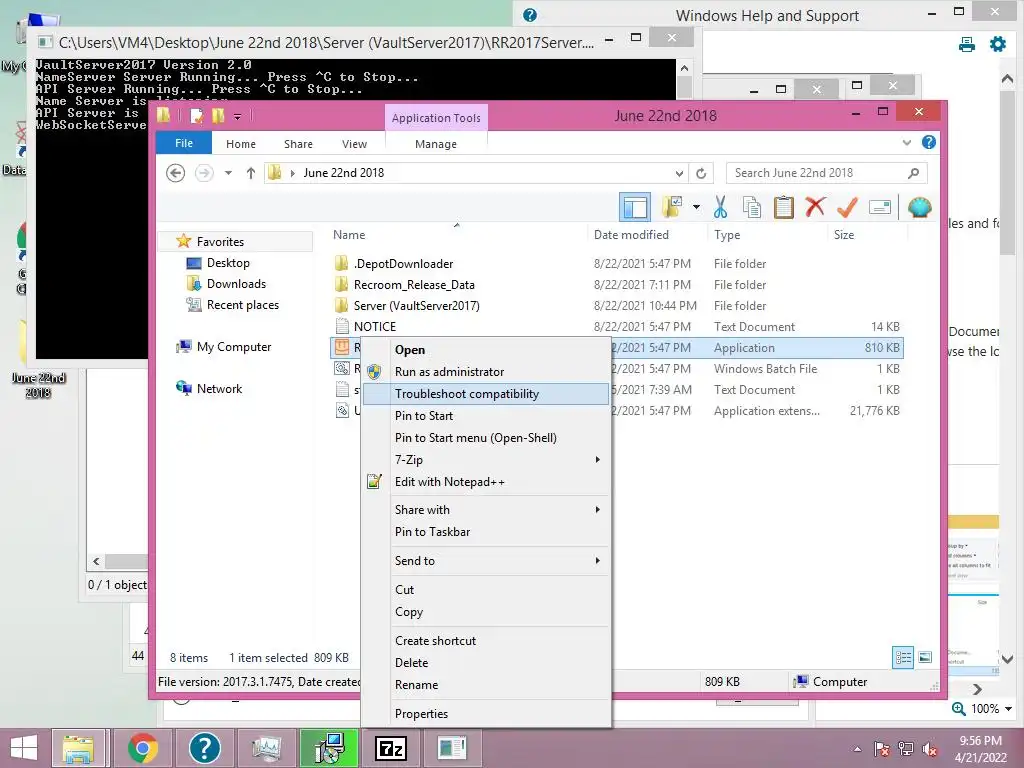Viewport: 1024px width, 768px height.
Task: Click the Help window print icon
Action: pyautogui.click(x=967, y=44)
